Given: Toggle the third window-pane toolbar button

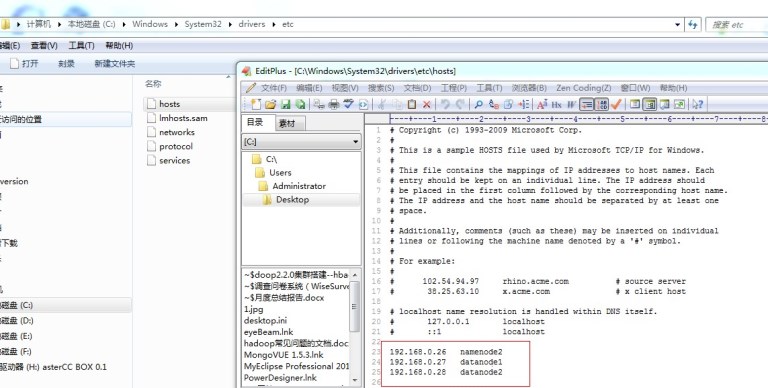Looking at the screenshot, I should tap(665, 104).
